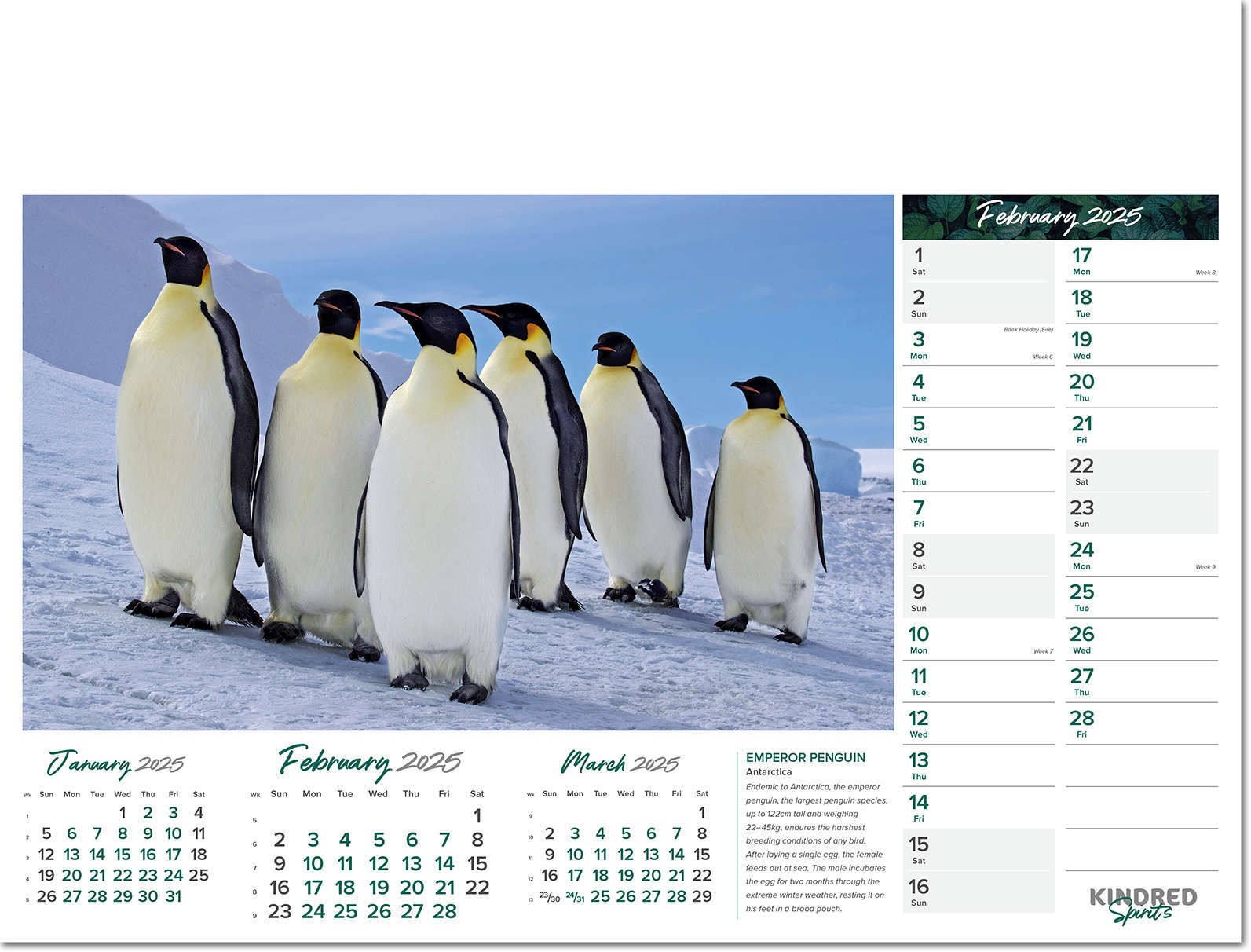Select day 5 Wed in the planner column
Screen dimensions: 1251x952
click(x=978, y=429)
